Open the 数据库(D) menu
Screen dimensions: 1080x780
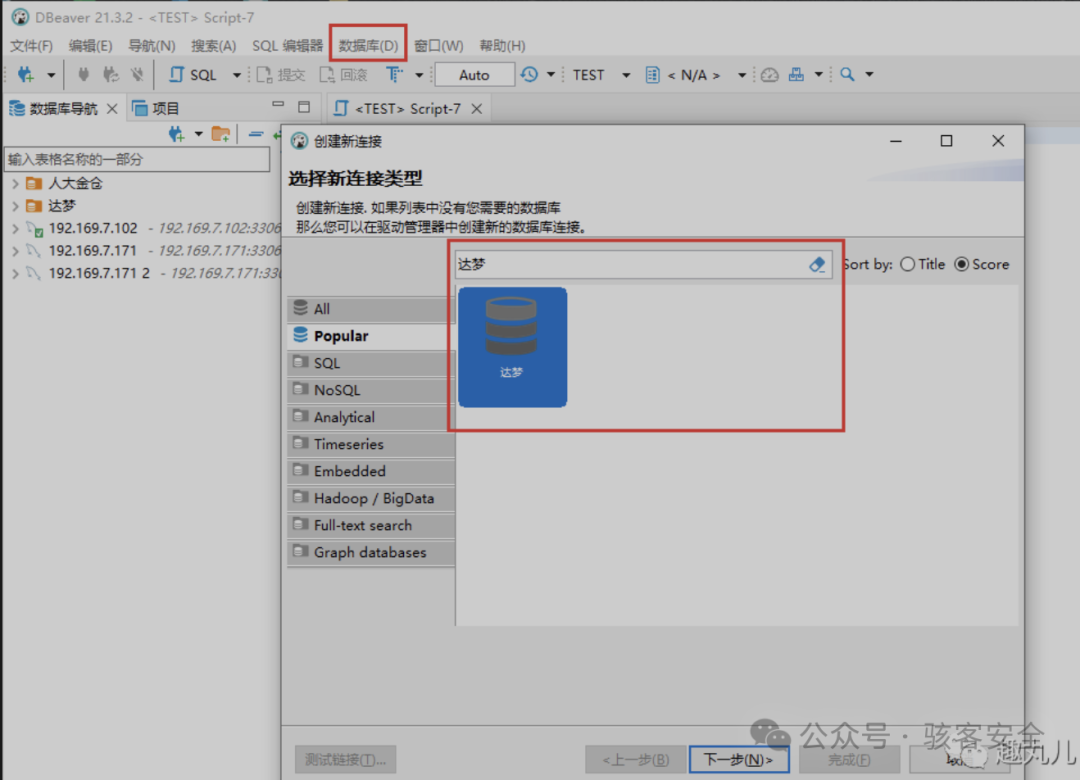coord(368,45)
